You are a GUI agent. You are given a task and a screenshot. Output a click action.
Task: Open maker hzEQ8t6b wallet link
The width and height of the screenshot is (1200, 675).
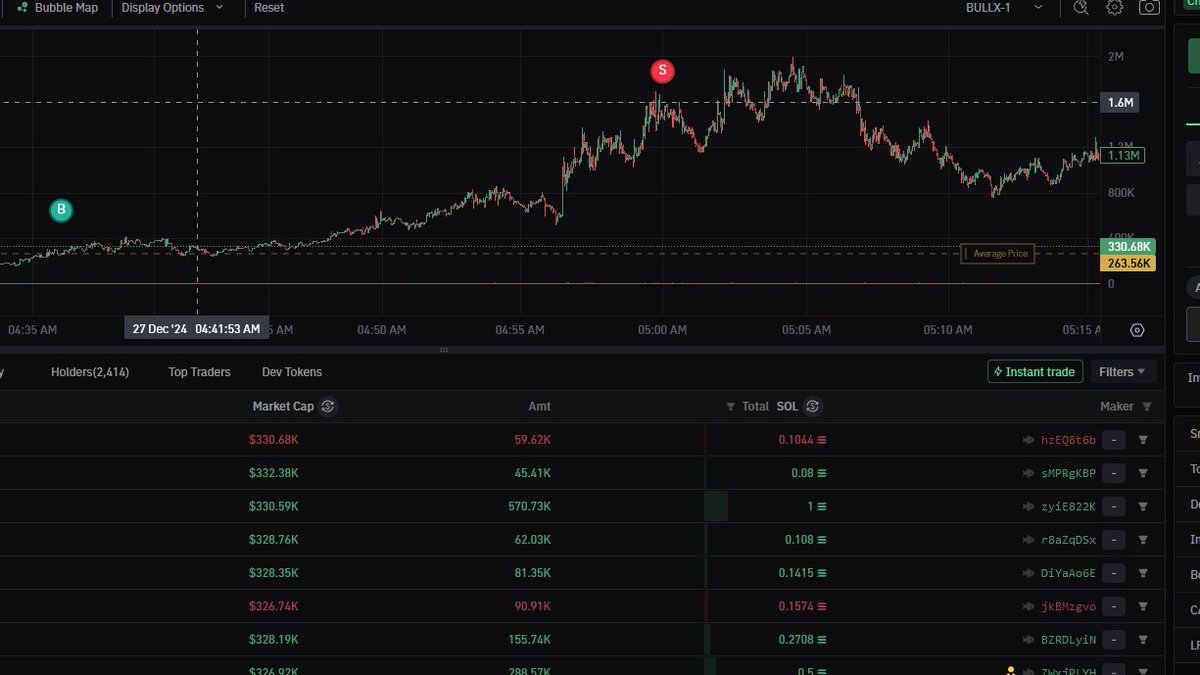tap(1068, 440)
